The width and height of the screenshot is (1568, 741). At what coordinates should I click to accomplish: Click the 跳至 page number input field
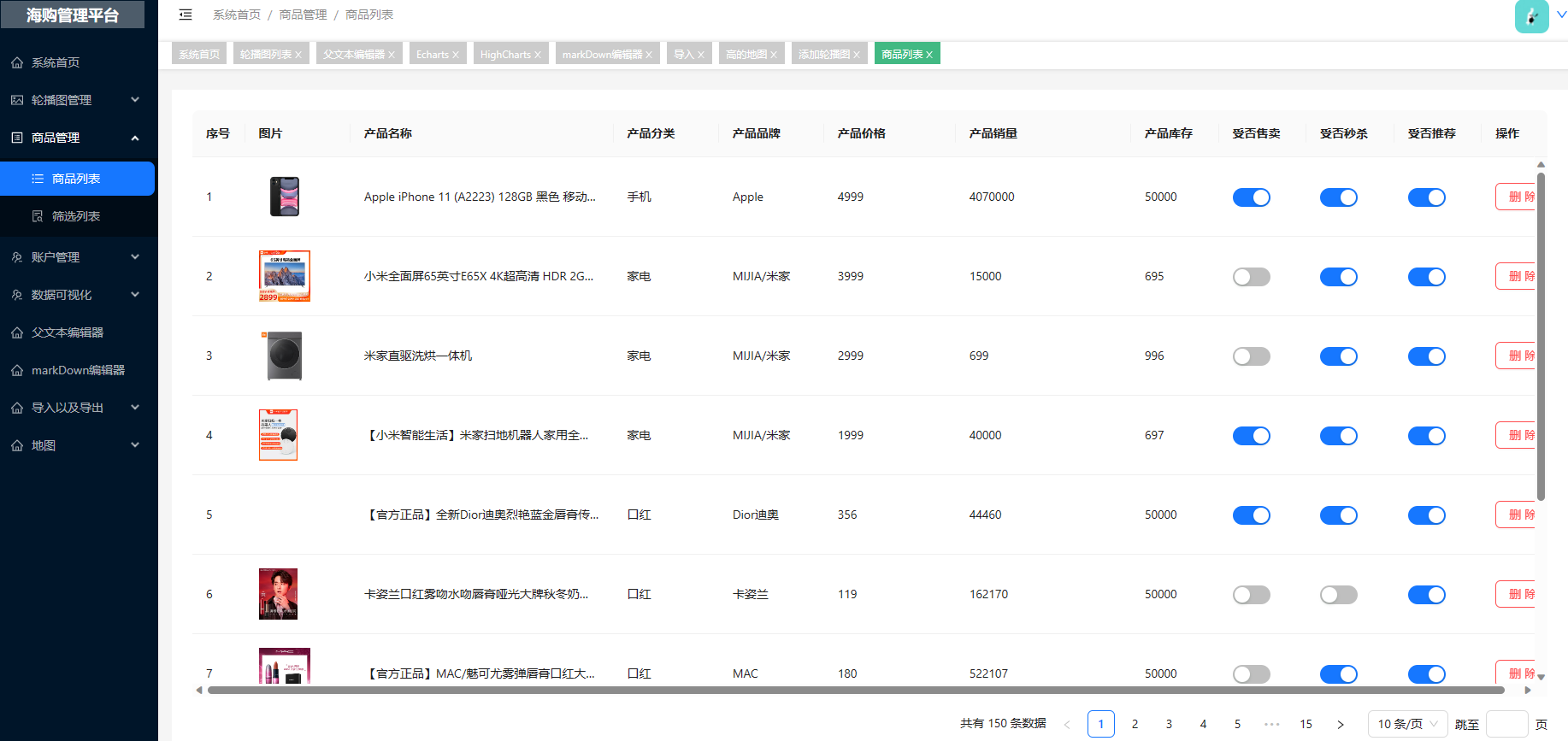click(x=1506, y=724)
